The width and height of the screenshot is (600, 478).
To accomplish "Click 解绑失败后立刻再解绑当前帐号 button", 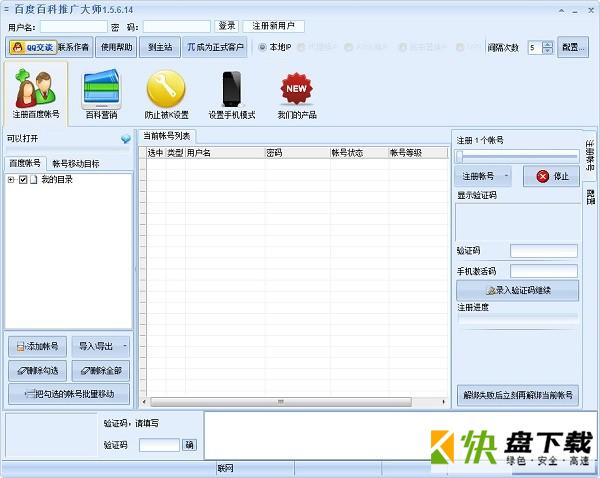I will 517,395.
